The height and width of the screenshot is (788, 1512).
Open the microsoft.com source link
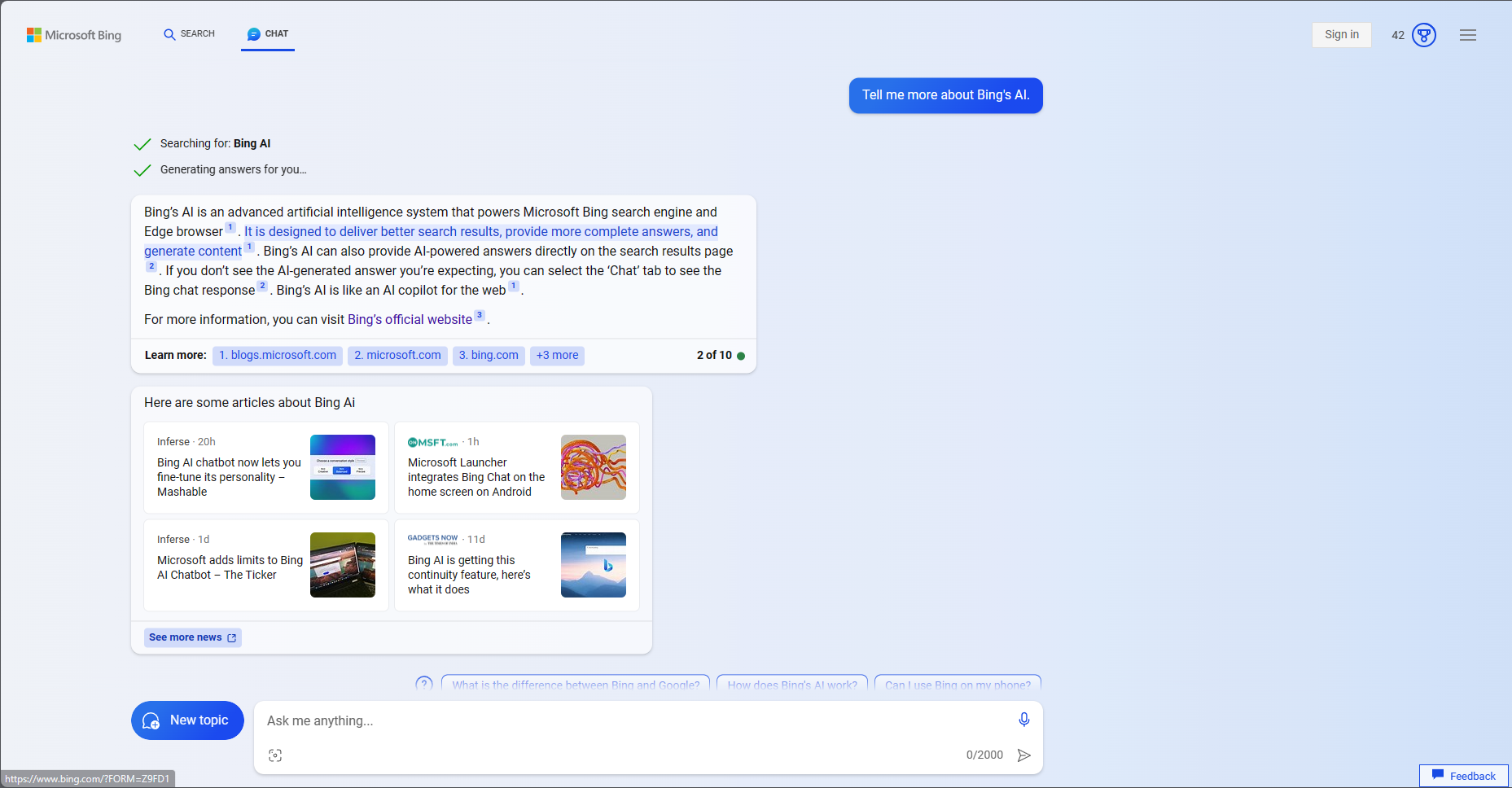[x=397, y=356]
